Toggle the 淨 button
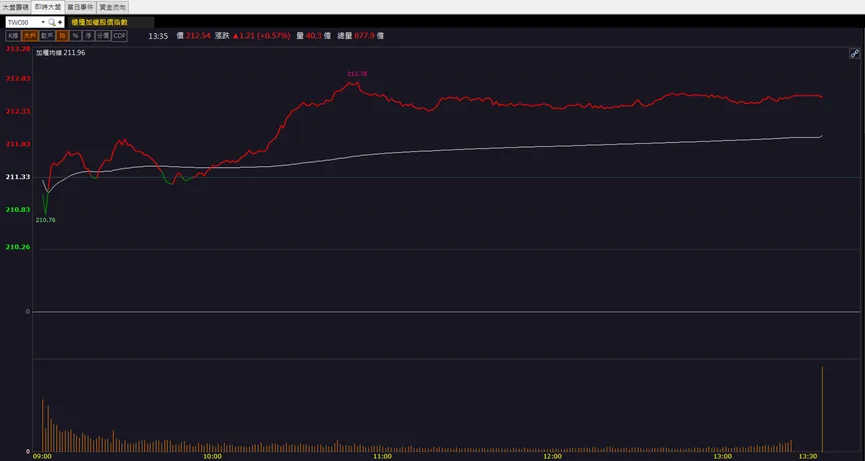 coord(88,36)
